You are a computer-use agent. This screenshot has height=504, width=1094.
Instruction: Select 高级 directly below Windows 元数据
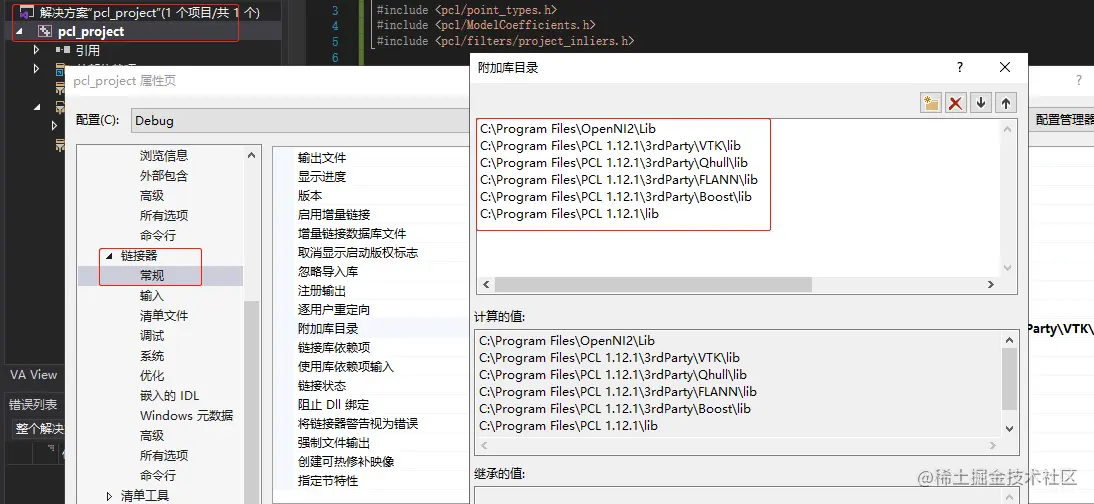[x=152, y=436]
